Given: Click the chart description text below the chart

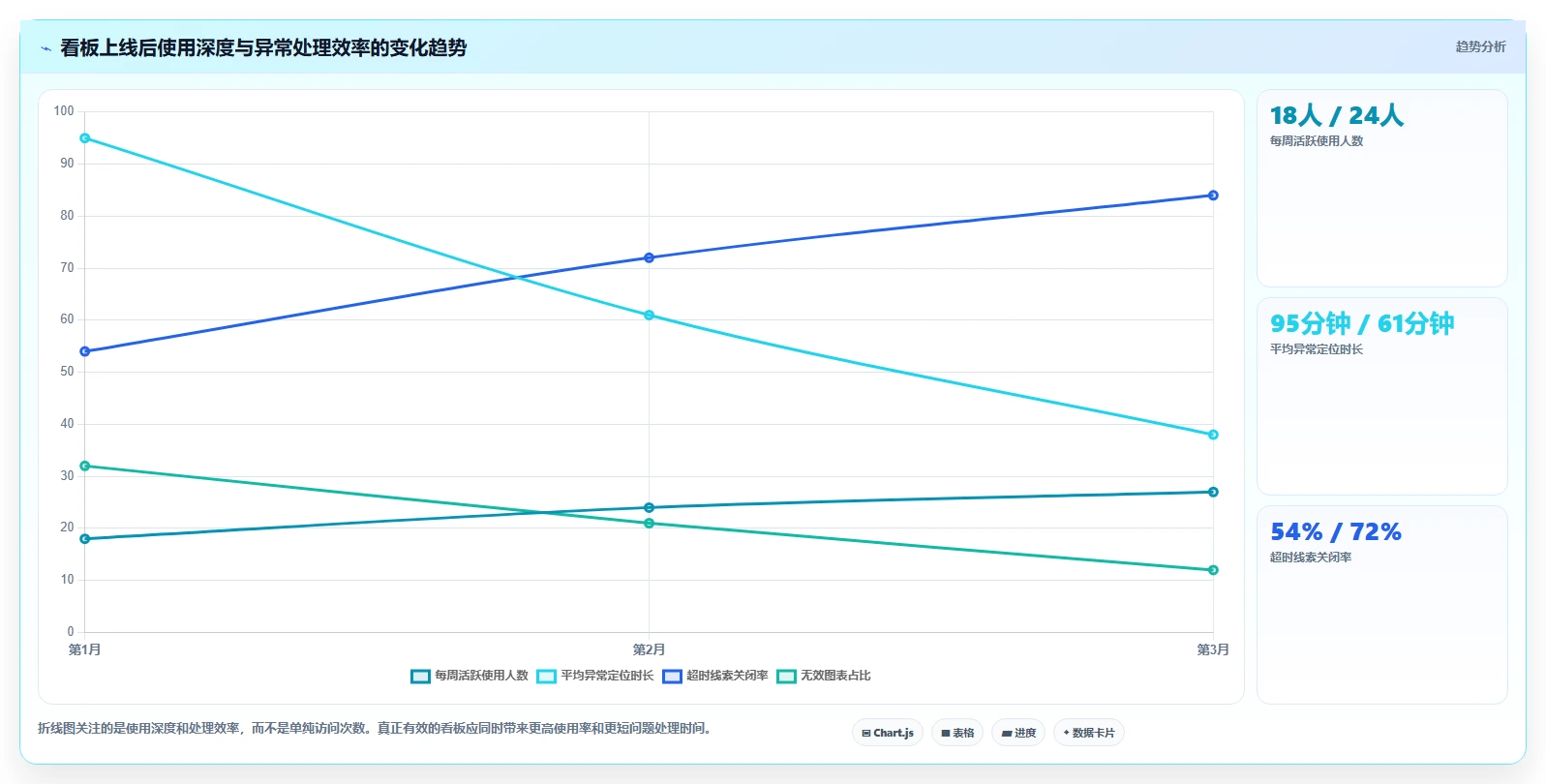Looking at the screenshot, I should click(376, 728).
